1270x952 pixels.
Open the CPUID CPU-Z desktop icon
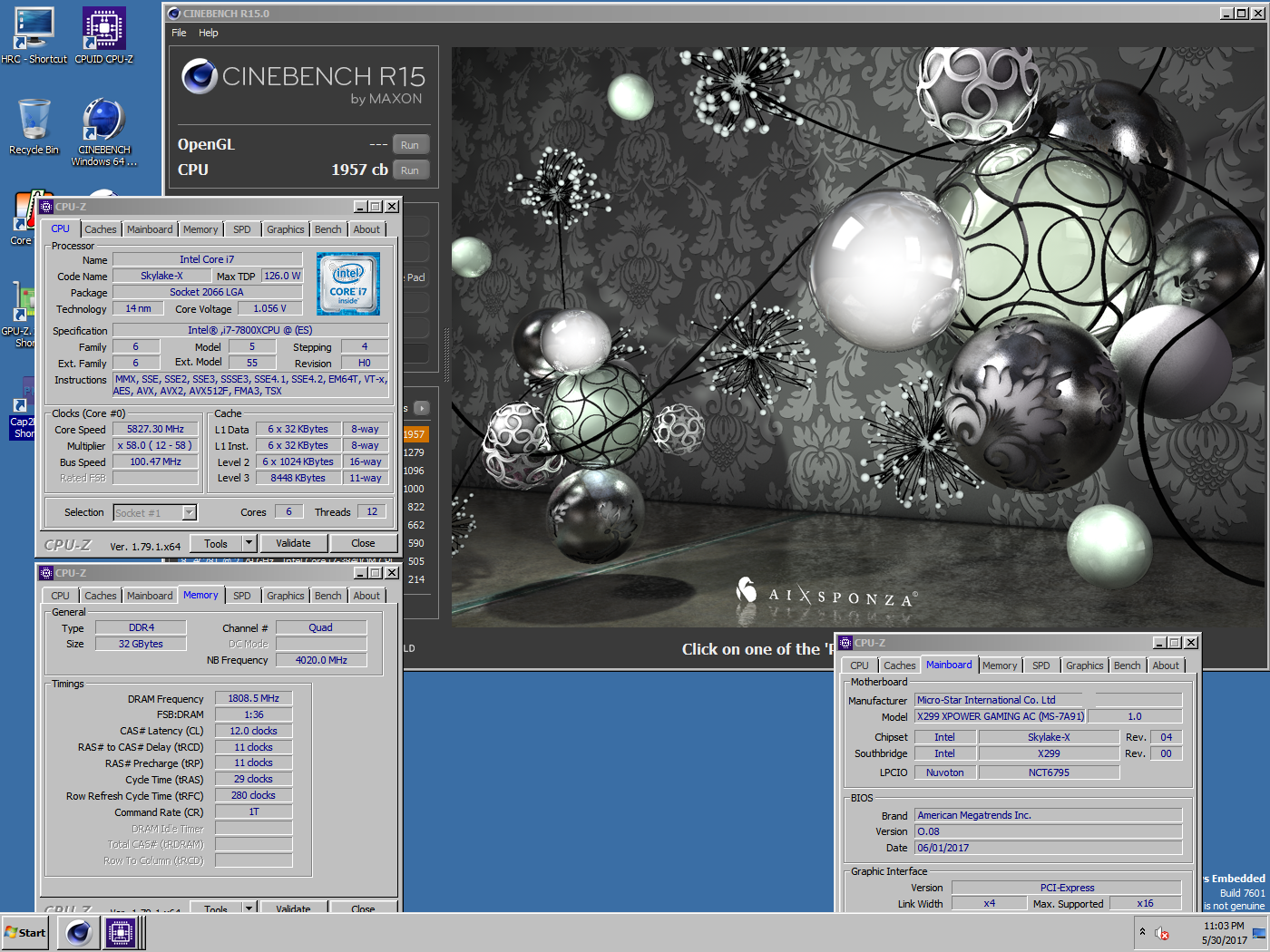coord(103,35)
